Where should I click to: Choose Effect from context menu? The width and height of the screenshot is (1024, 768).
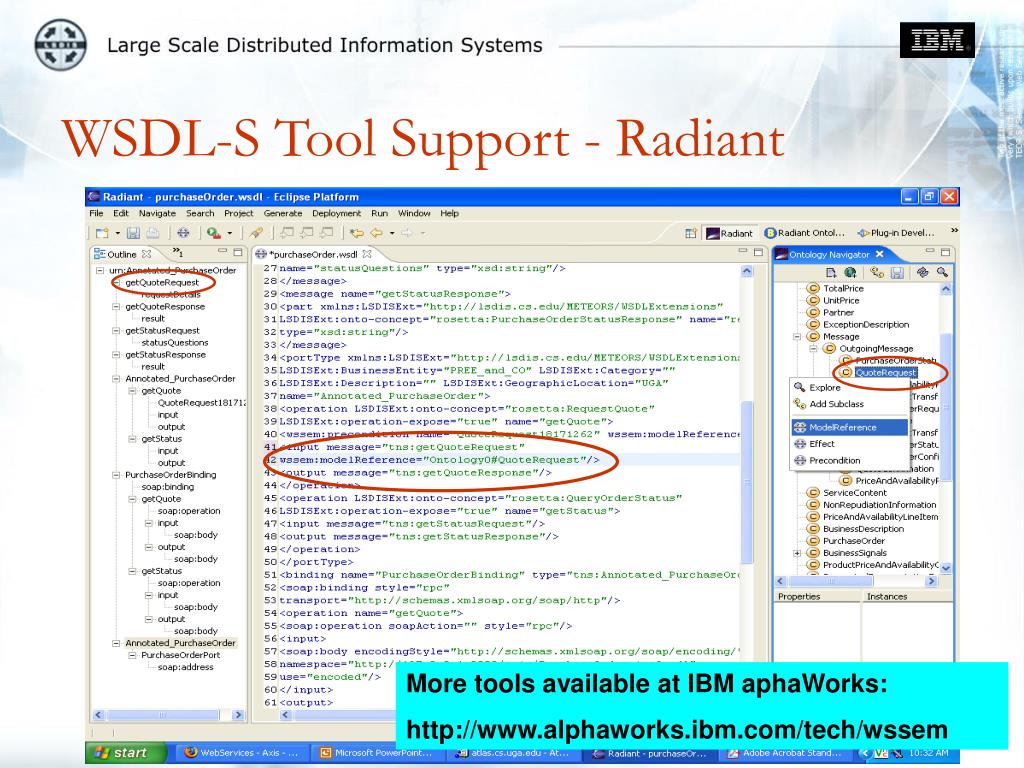[x=850, y=443]
